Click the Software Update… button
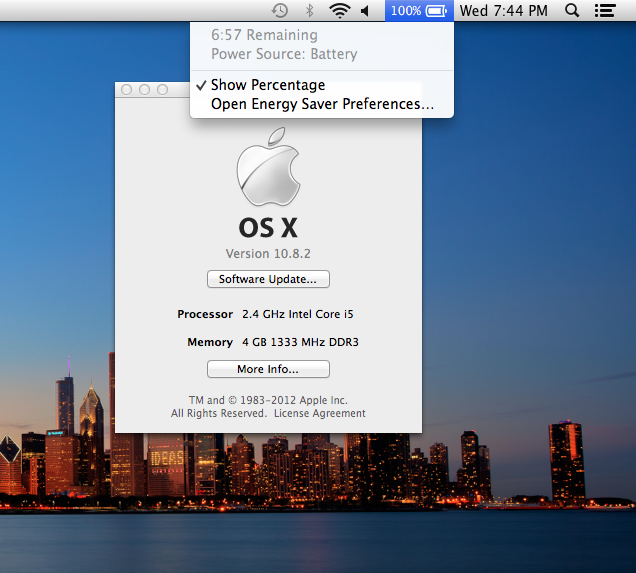The width and height of the screenshot is (636, 573). point(268,279)
